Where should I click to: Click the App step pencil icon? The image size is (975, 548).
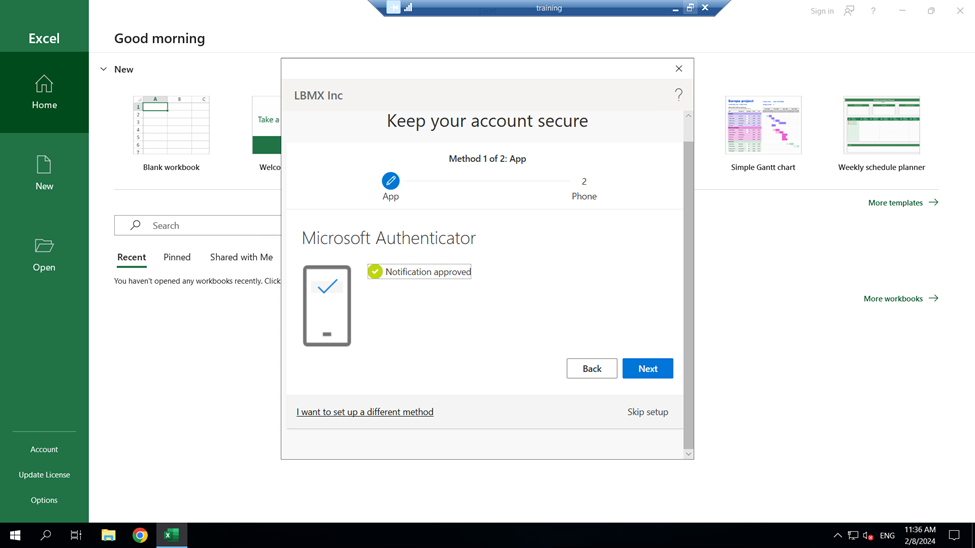coord(390,181)
